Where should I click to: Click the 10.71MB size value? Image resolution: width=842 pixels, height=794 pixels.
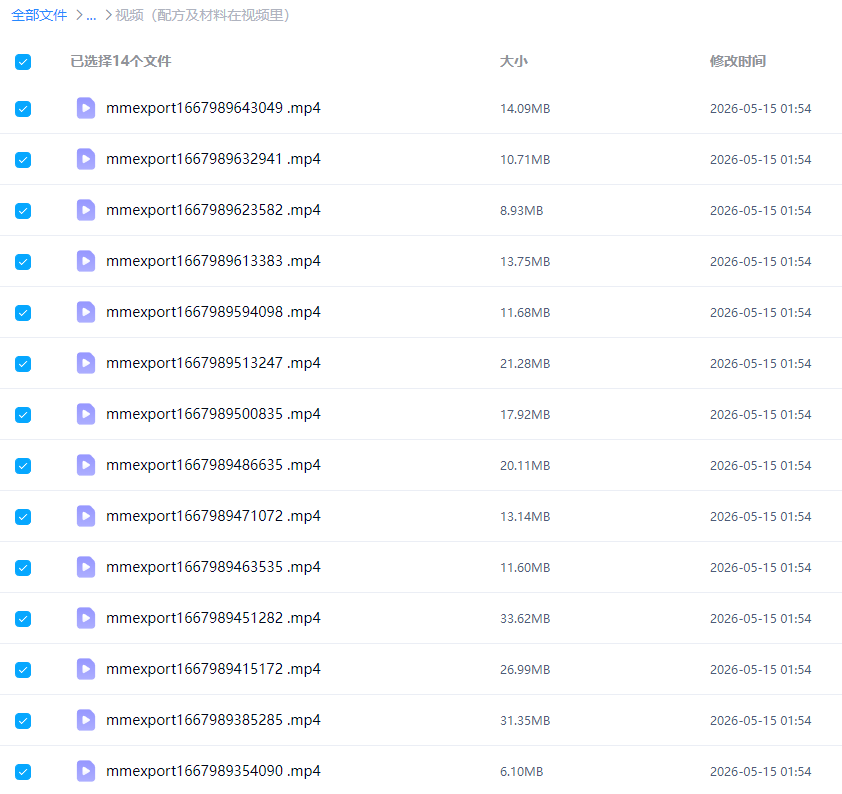(525, 159)
